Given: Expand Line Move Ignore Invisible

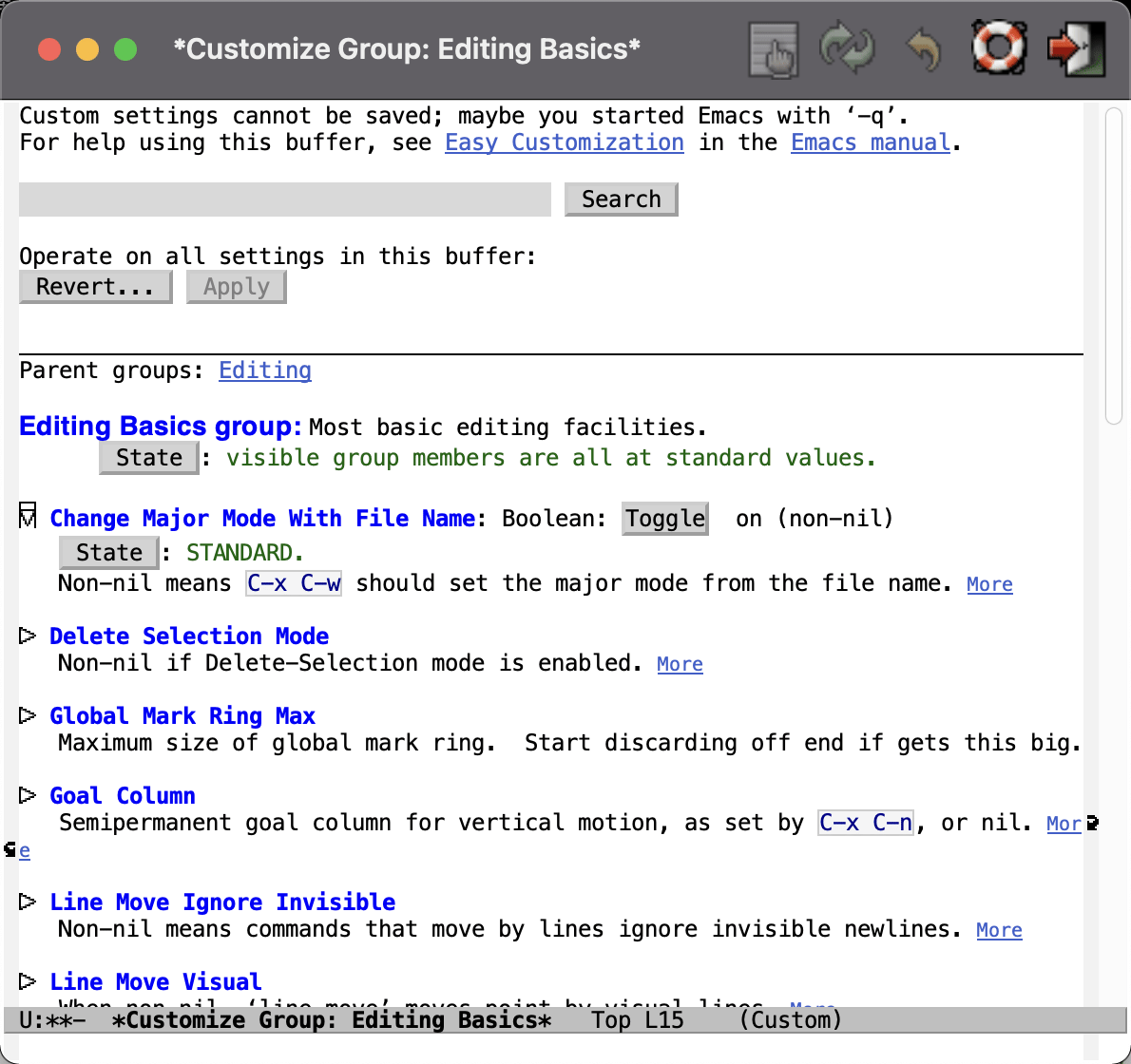Looking at the screenshot, I should pyautogui.click(x=27, y=901).
